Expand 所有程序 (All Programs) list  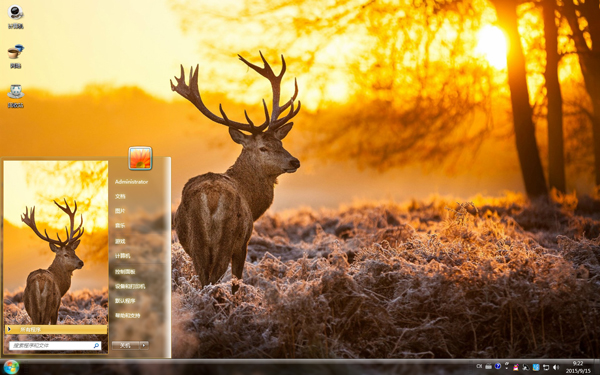(x=56, y=329)
